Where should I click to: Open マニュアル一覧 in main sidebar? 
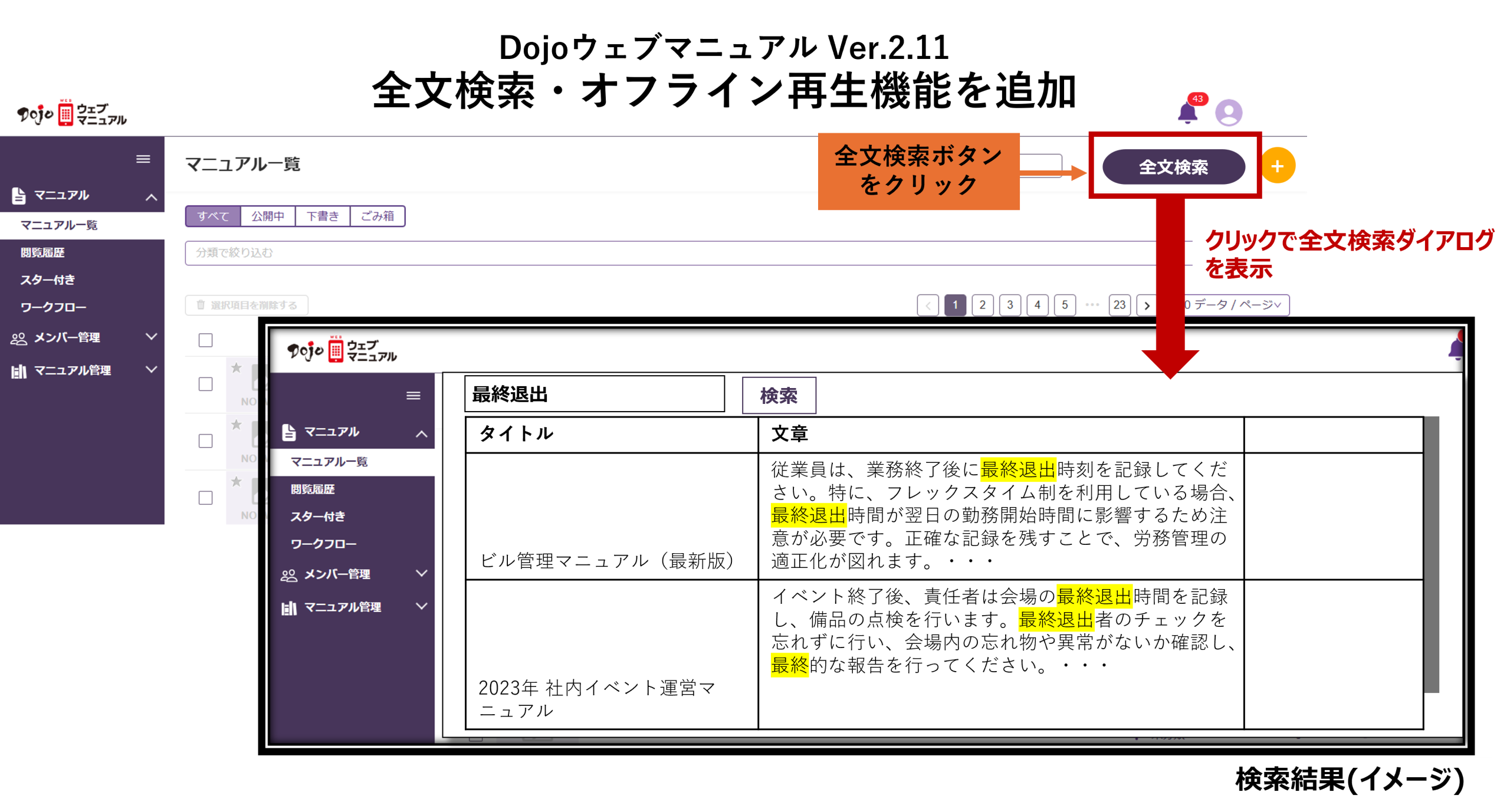[x=82, y=225]
